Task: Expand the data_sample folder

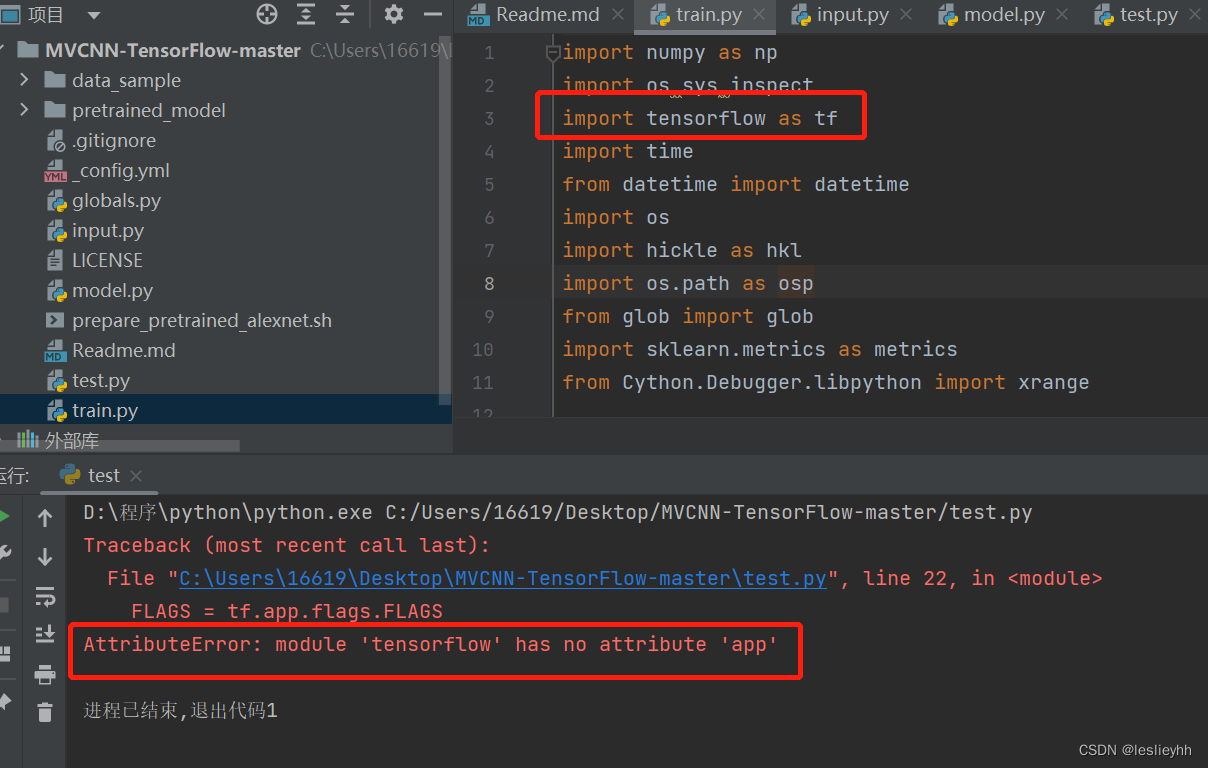Action: (25, 80)
